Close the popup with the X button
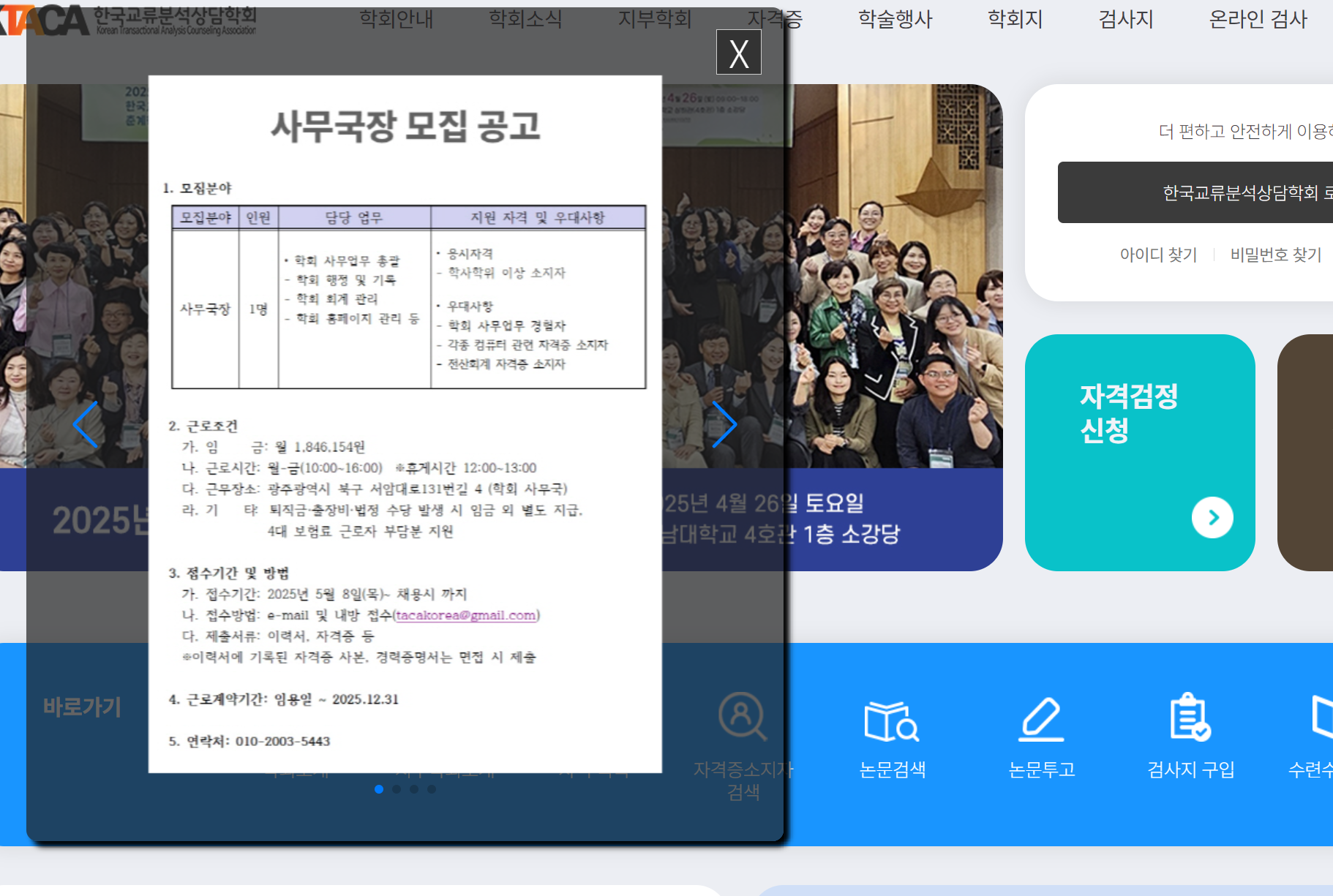Image resolution: width=1333 pixels, height=896 pixels. [x=738, y=52]
